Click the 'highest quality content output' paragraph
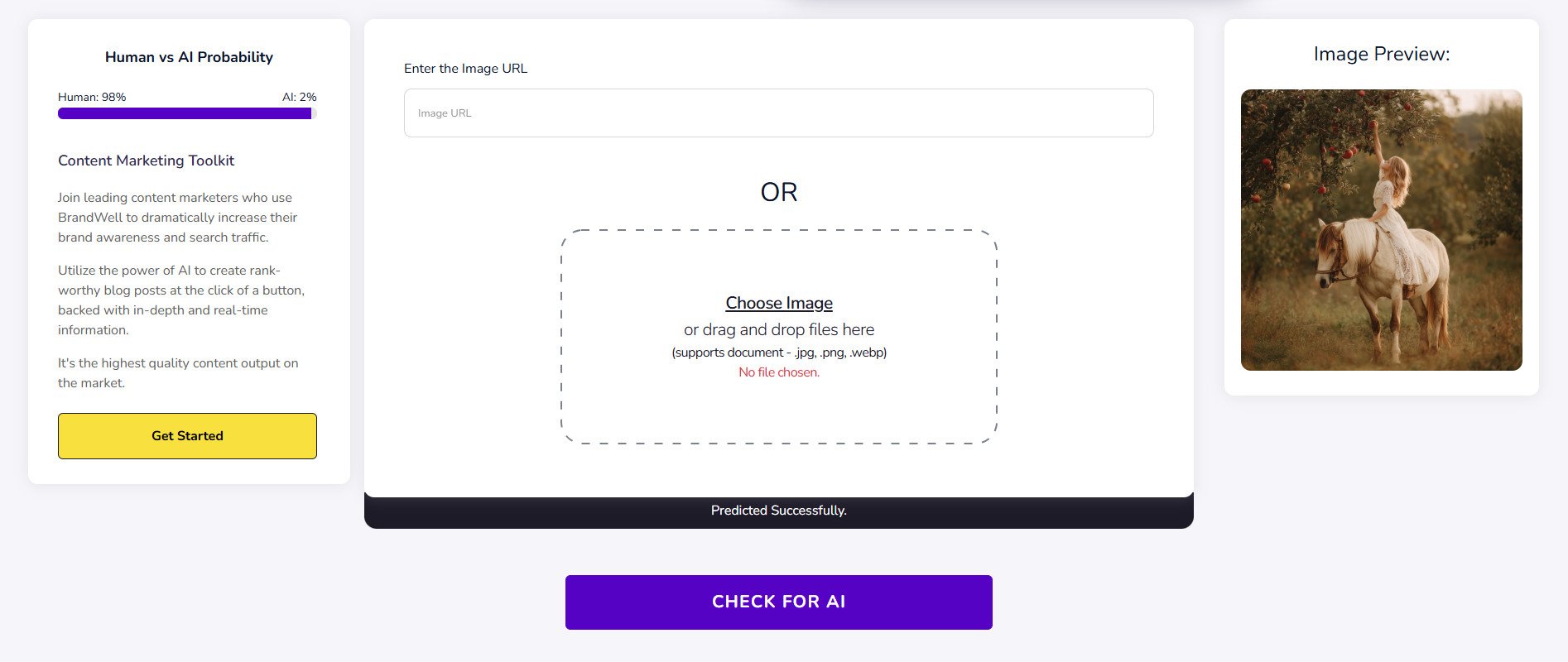This screenshot has width=1568, height=662. coord(177,373)
